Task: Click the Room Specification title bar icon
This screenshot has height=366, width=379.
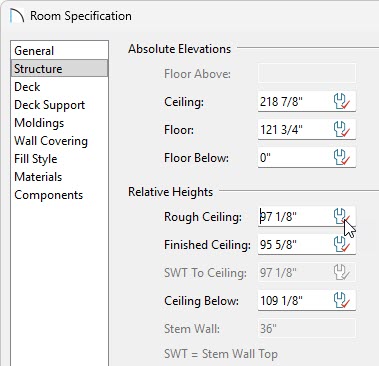Action: coord(17,16)
